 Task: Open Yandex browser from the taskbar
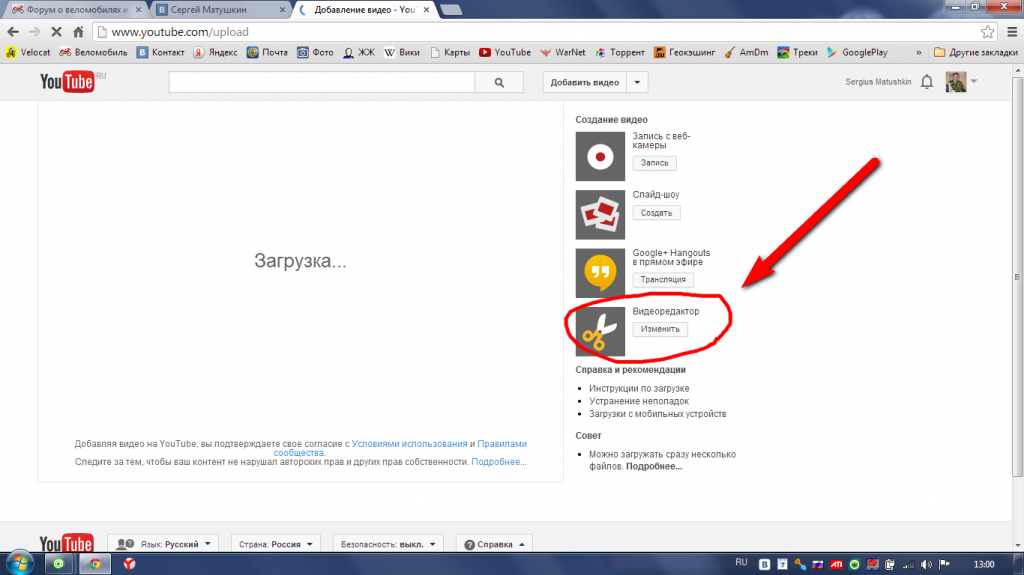(x=129, y=563)
